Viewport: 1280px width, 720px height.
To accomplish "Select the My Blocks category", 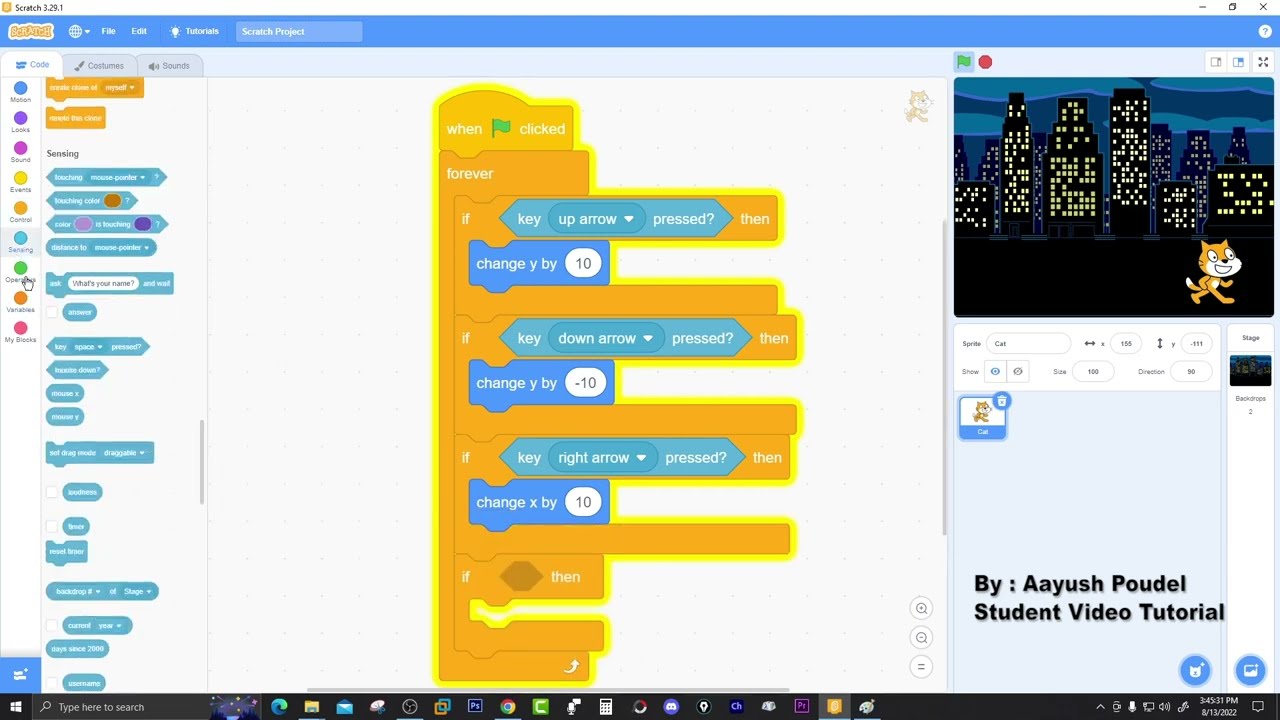I will click(20, 333).
